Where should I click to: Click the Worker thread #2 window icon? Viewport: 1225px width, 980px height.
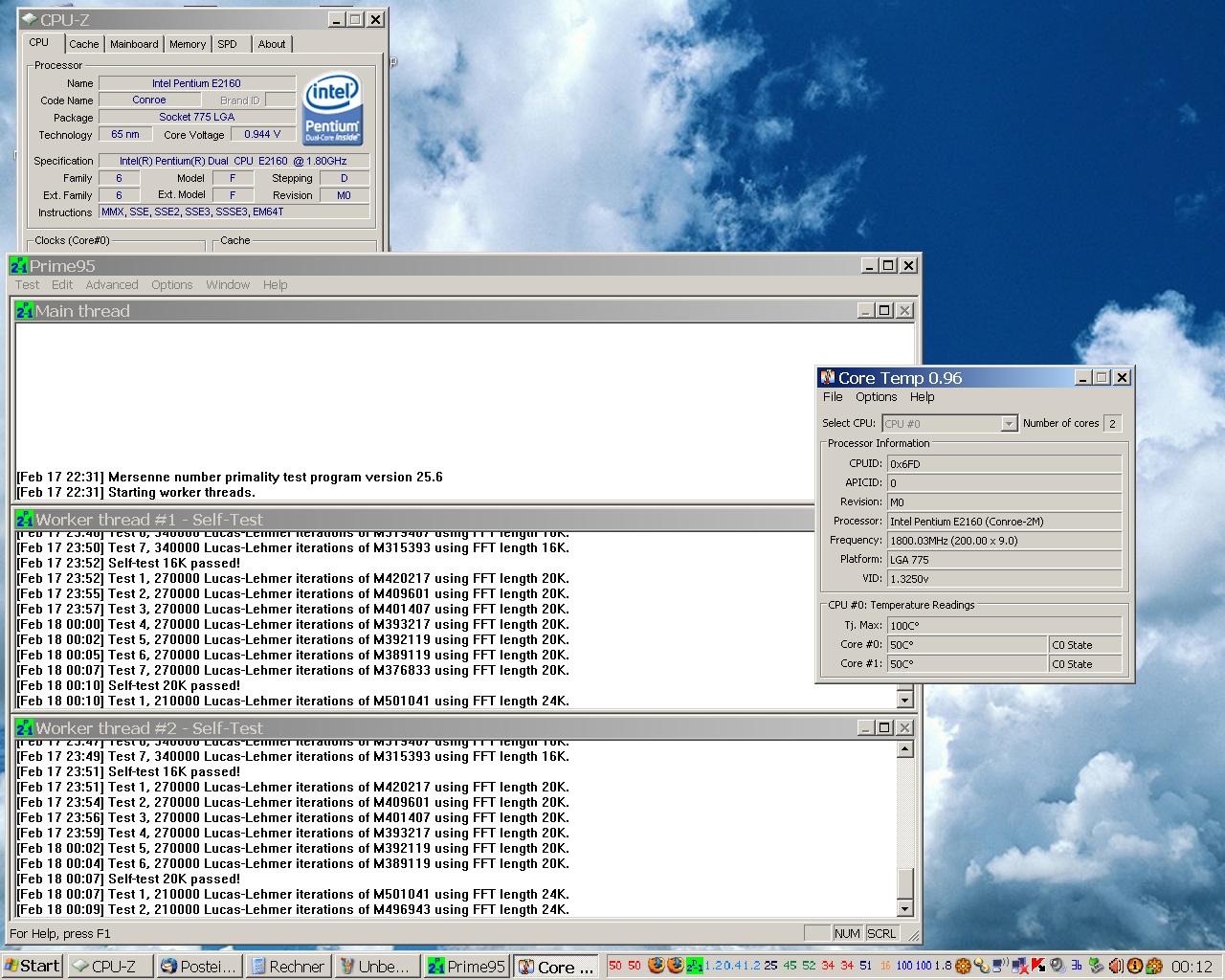[x=24, y=728]
